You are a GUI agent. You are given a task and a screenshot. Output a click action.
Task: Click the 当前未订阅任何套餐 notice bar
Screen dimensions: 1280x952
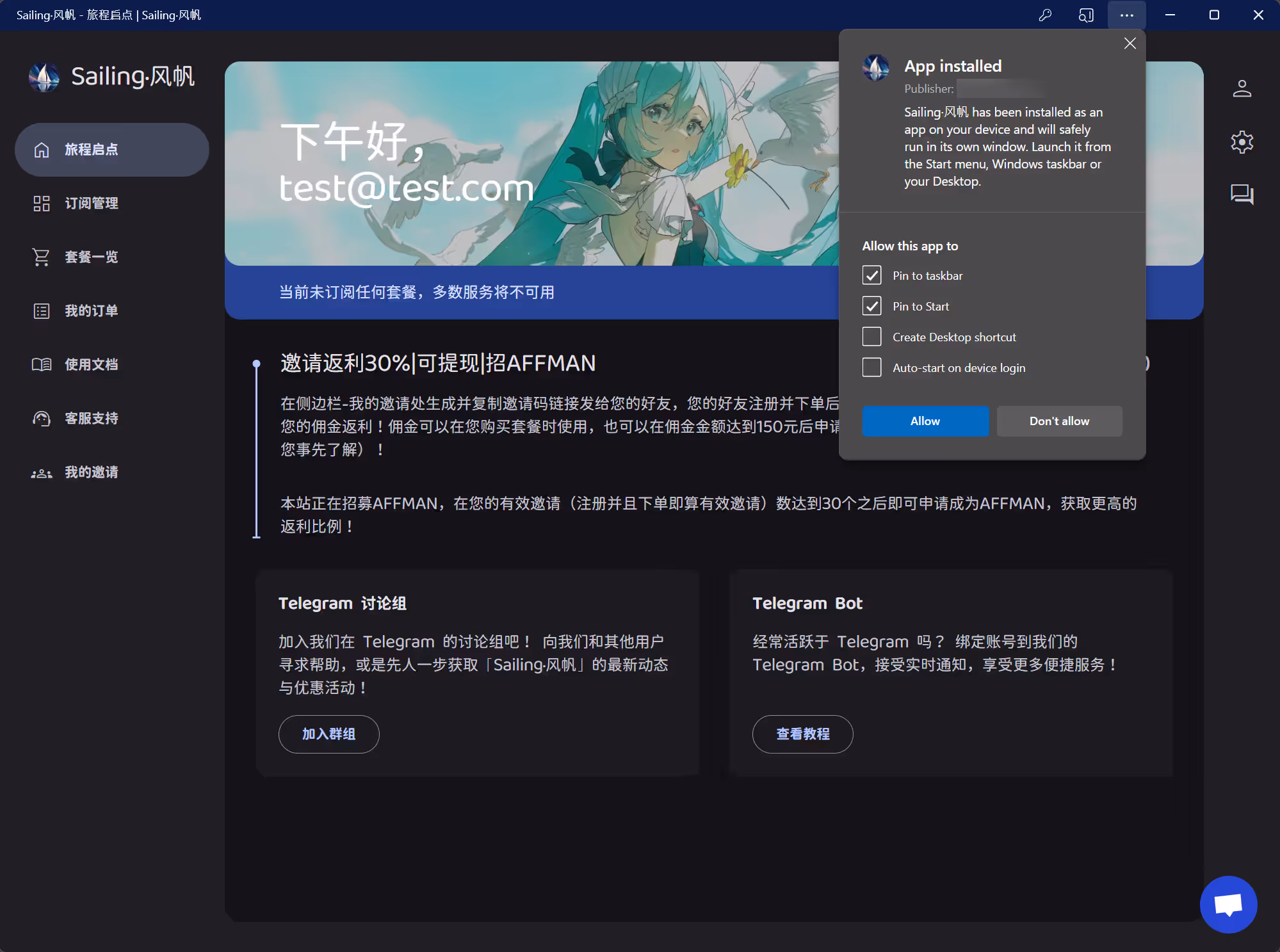[531, 293]
